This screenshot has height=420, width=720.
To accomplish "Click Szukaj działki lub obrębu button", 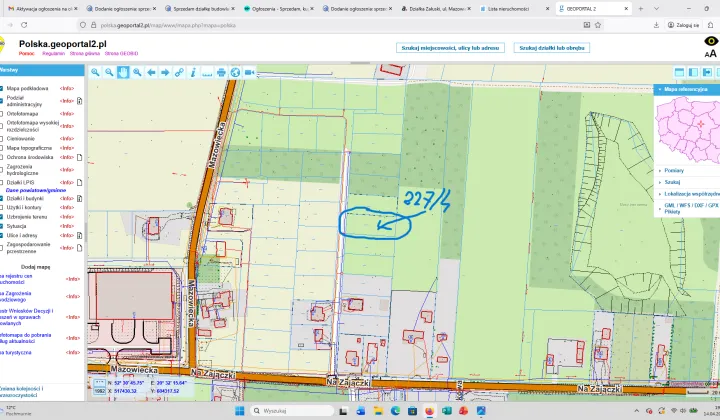I will [551, 47].
